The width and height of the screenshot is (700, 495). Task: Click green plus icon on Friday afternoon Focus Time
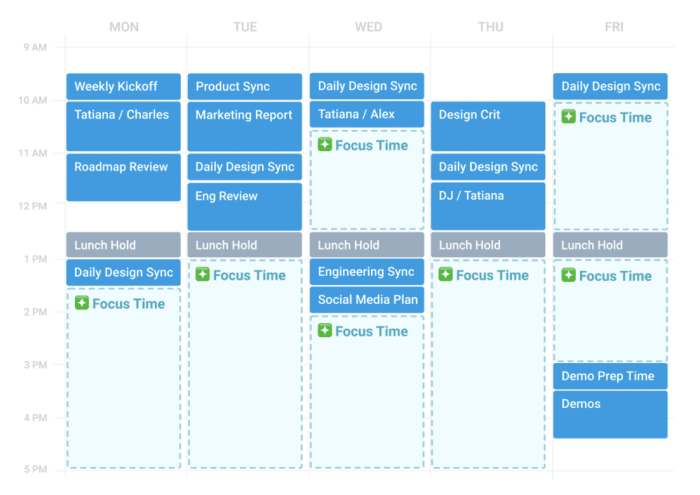point(569,275)
